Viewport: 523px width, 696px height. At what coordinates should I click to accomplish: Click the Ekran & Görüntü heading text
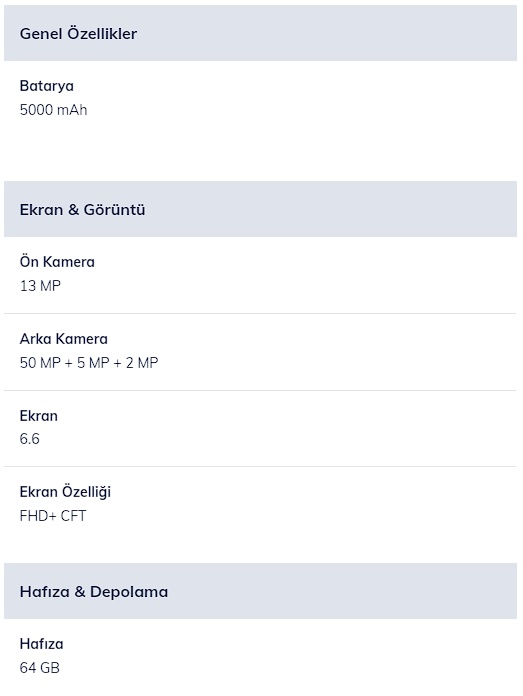point(82,210)
